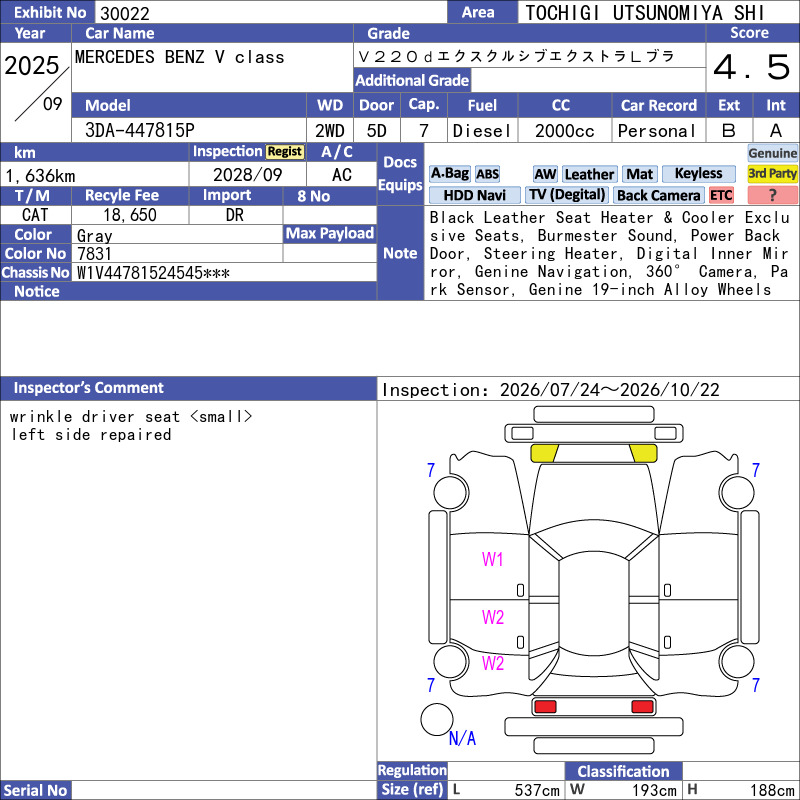Click the 2WD drive value
The image size is (800, 800).
[x=330, y=131]
